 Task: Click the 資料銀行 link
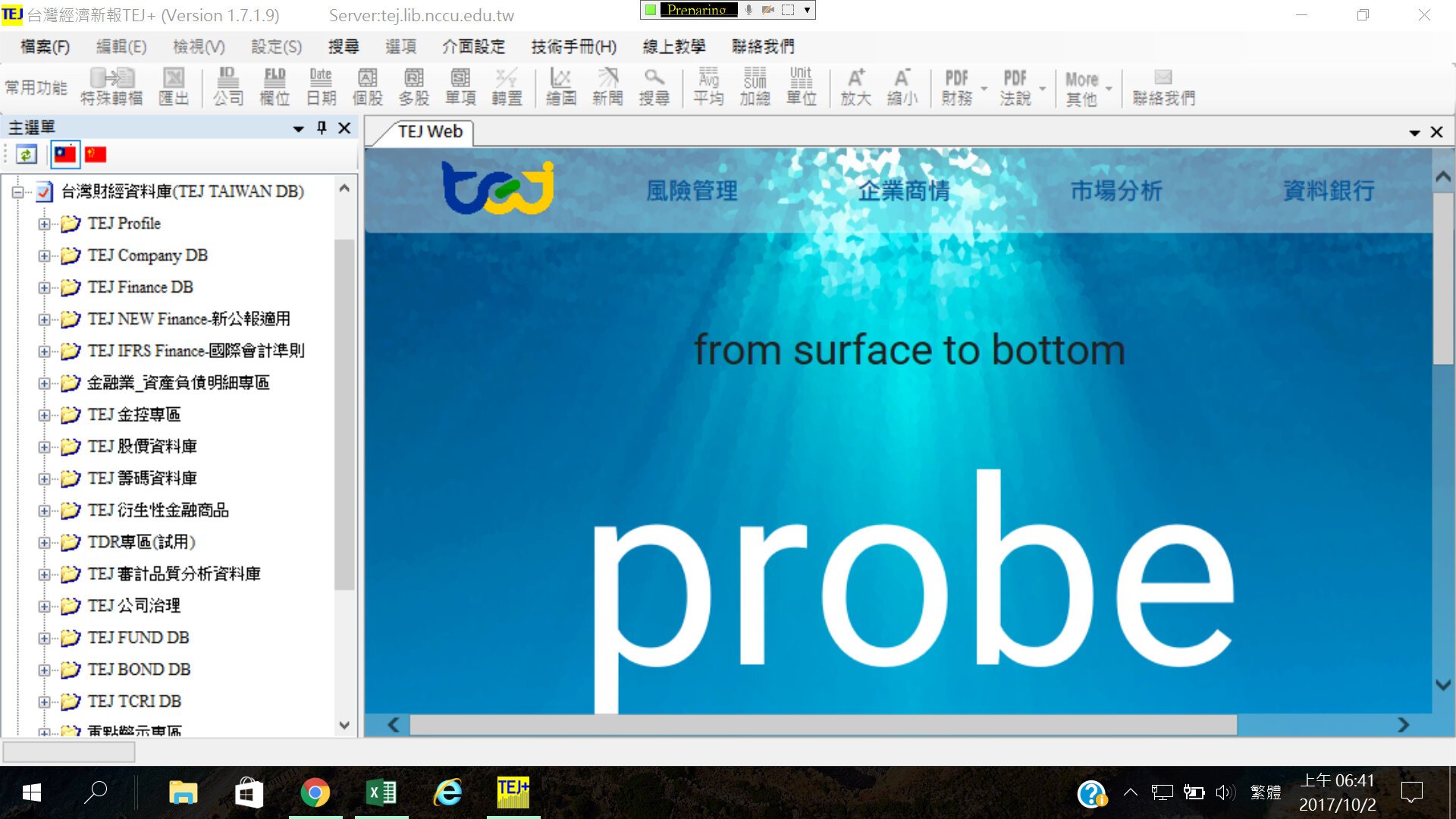click(1329, 190)
